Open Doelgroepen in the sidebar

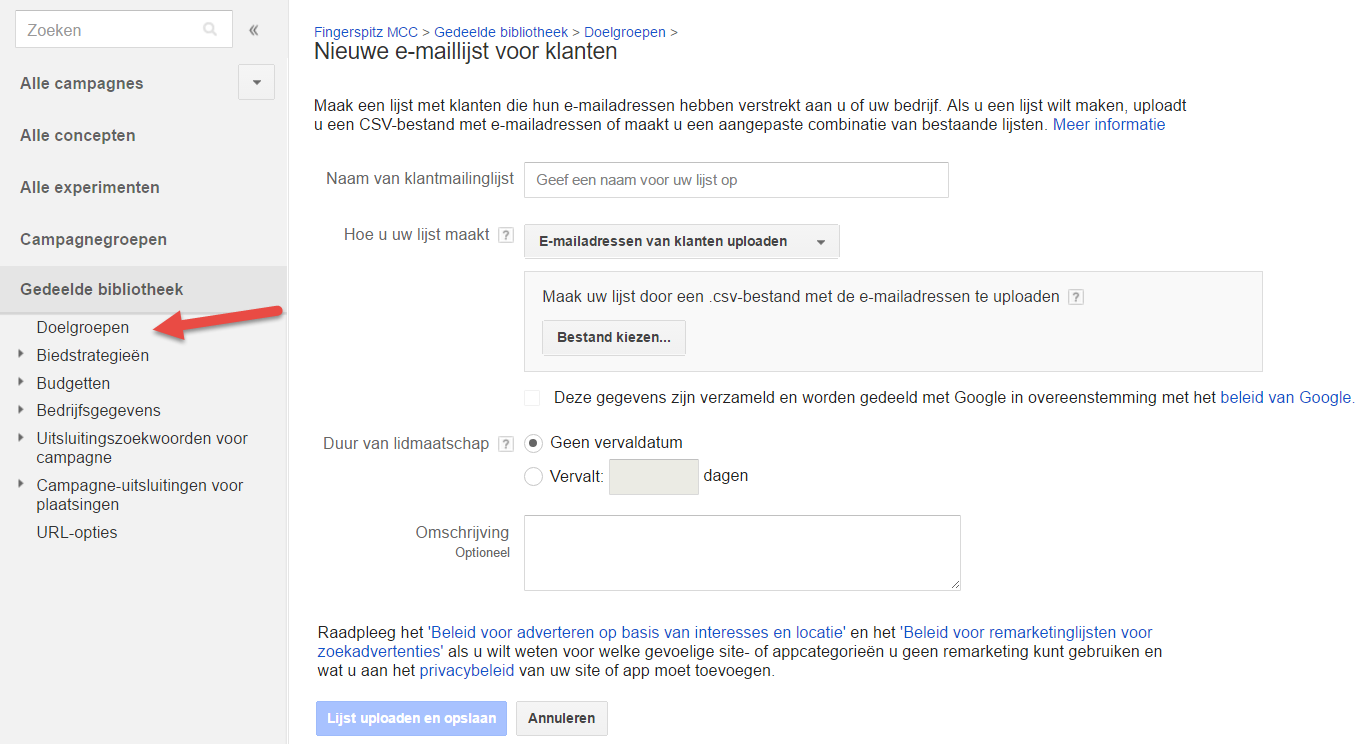pos(83,327)
